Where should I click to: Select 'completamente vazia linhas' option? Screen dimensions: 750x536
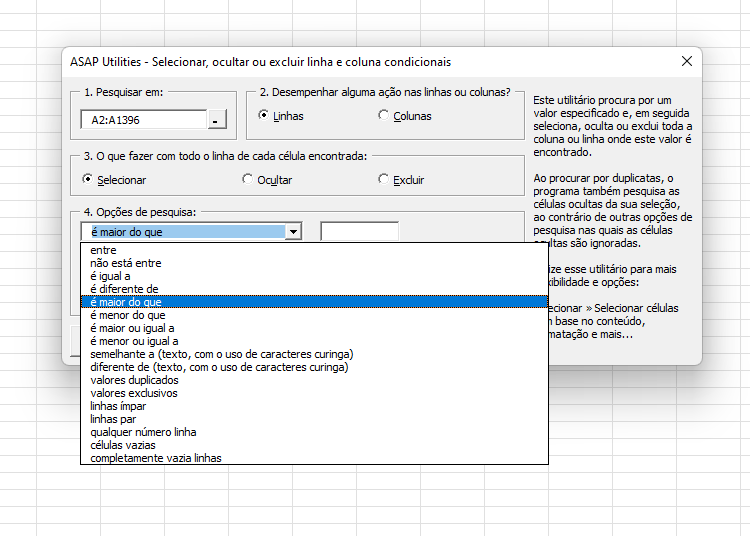click(x=314, y=458)
